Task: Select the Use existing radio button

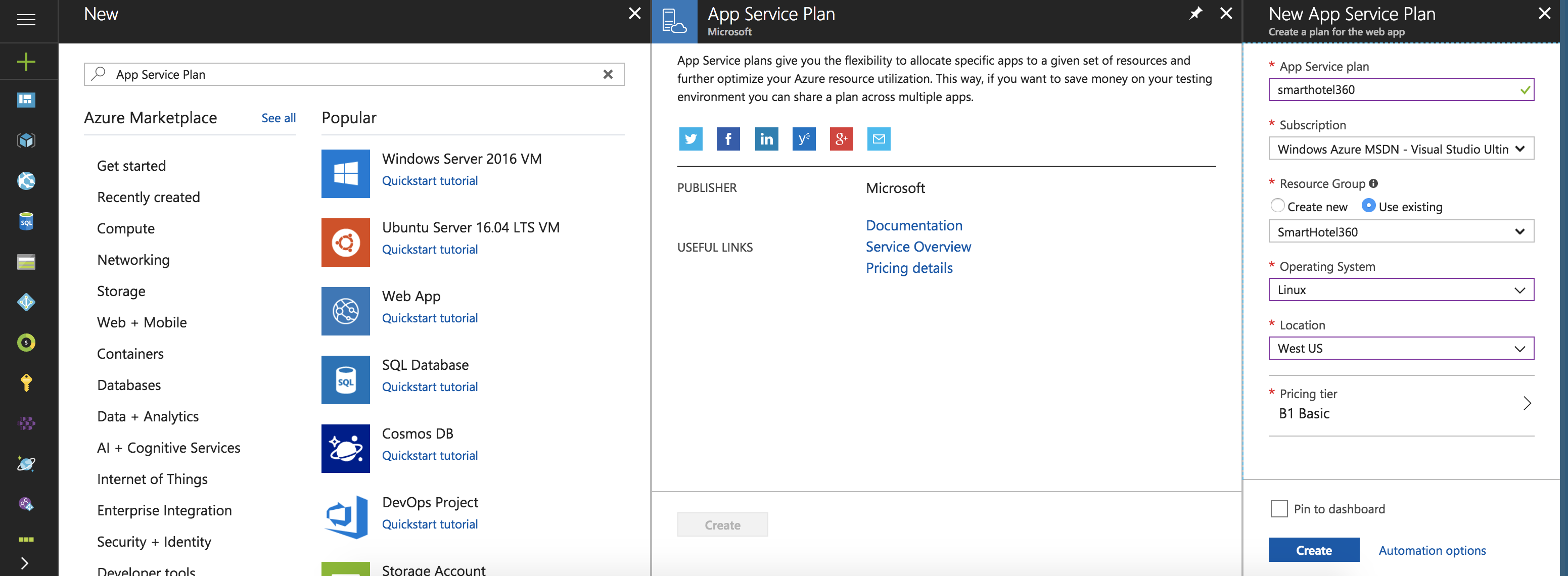Action: [x=1368, y=206]
